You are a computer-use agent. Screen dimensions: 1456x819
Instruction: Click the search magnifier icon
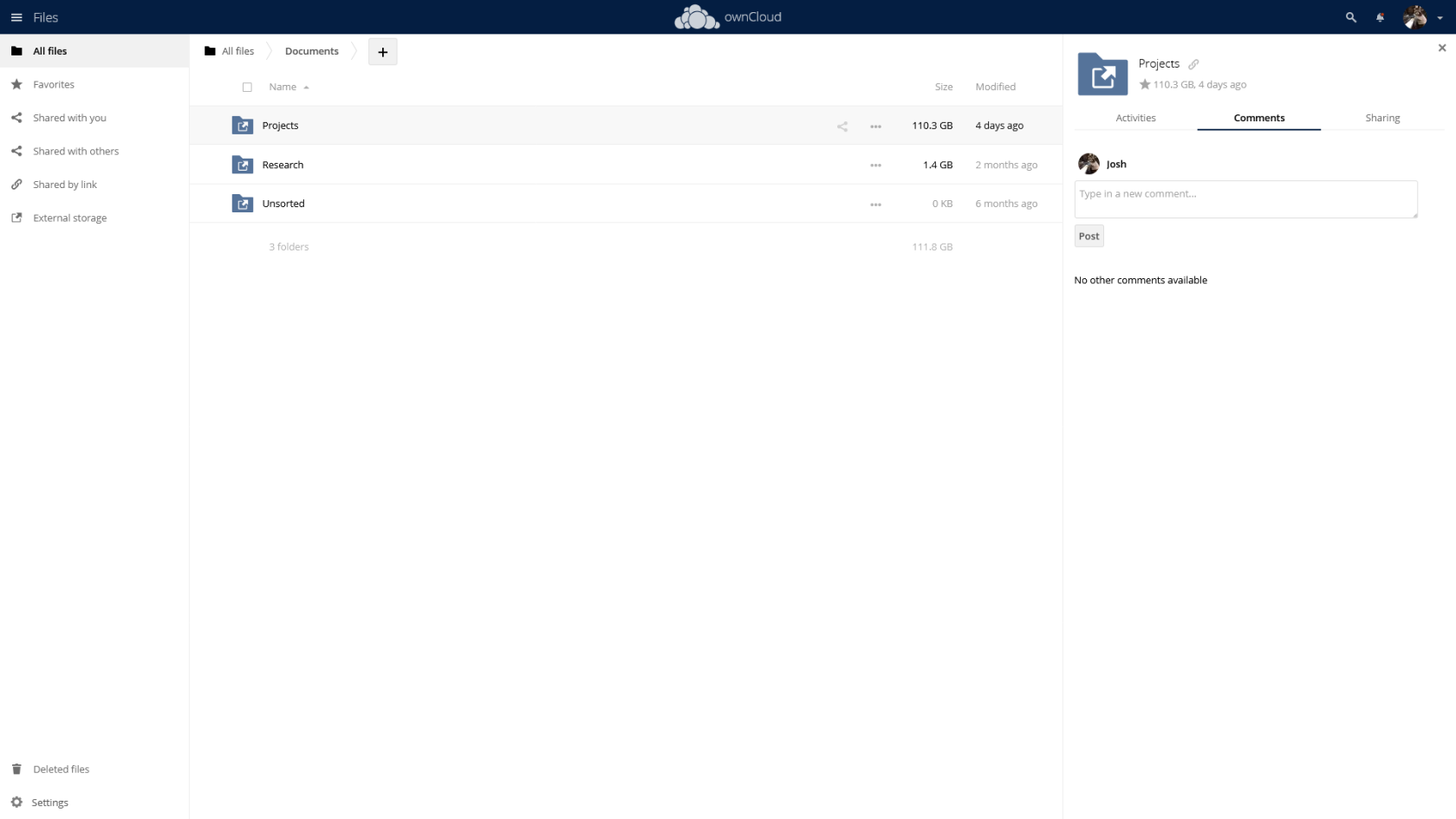click(x=1350, y=17)
